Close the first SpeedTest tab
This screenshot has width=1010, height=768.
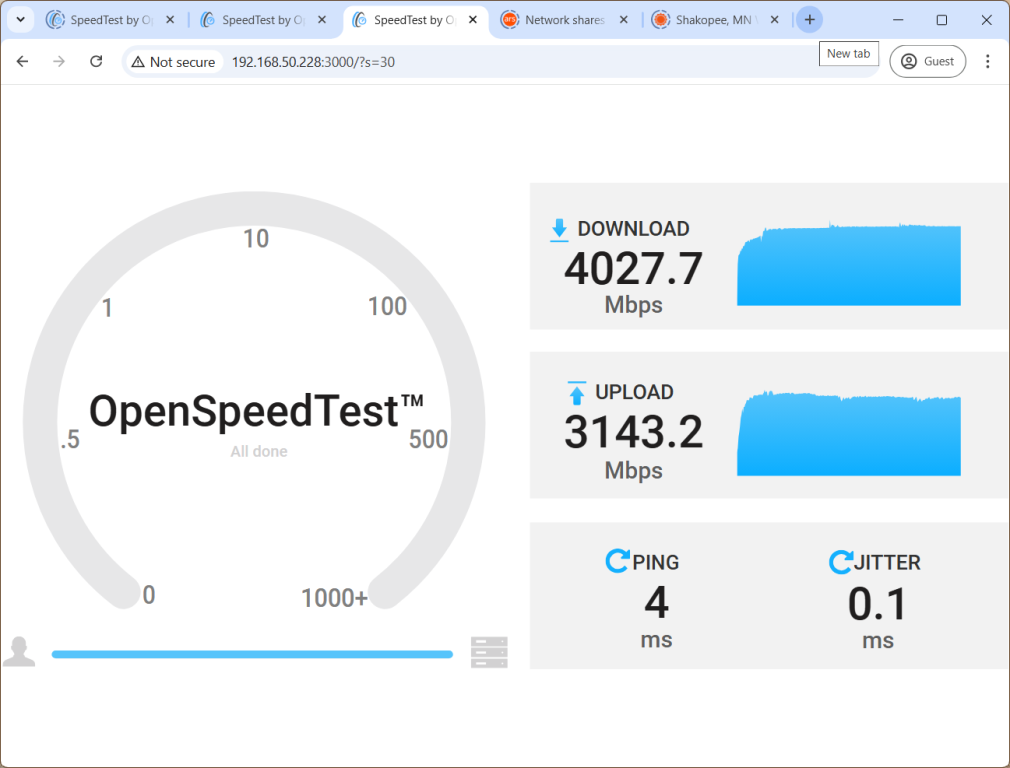click(x=170, y=20)
